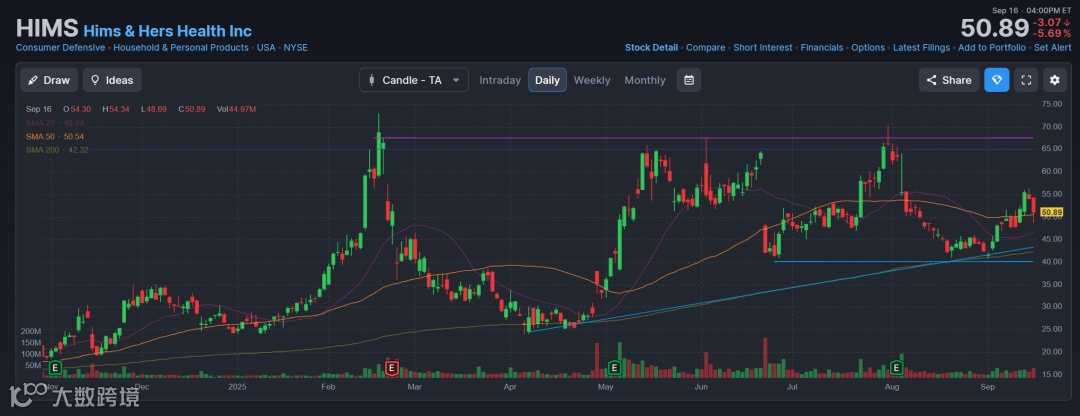Viewport: 1080px width, 416px height.
Task: Switch to Weekly timeframe
Action: (x=592, y=80)
